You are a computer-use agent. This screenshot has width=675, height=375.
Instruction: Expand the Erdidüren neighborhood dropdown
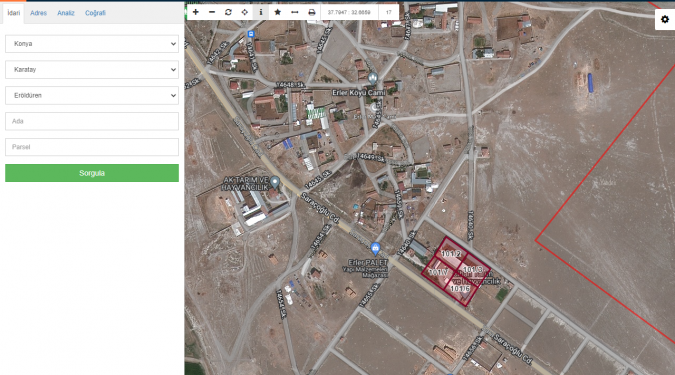pos(92,96)
